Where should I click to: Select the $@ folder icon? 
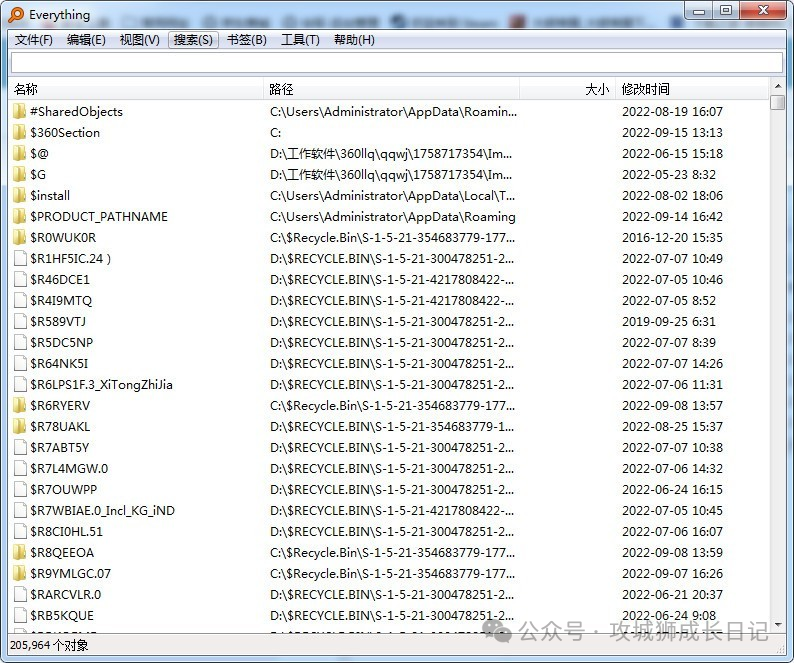click(19, 153)
